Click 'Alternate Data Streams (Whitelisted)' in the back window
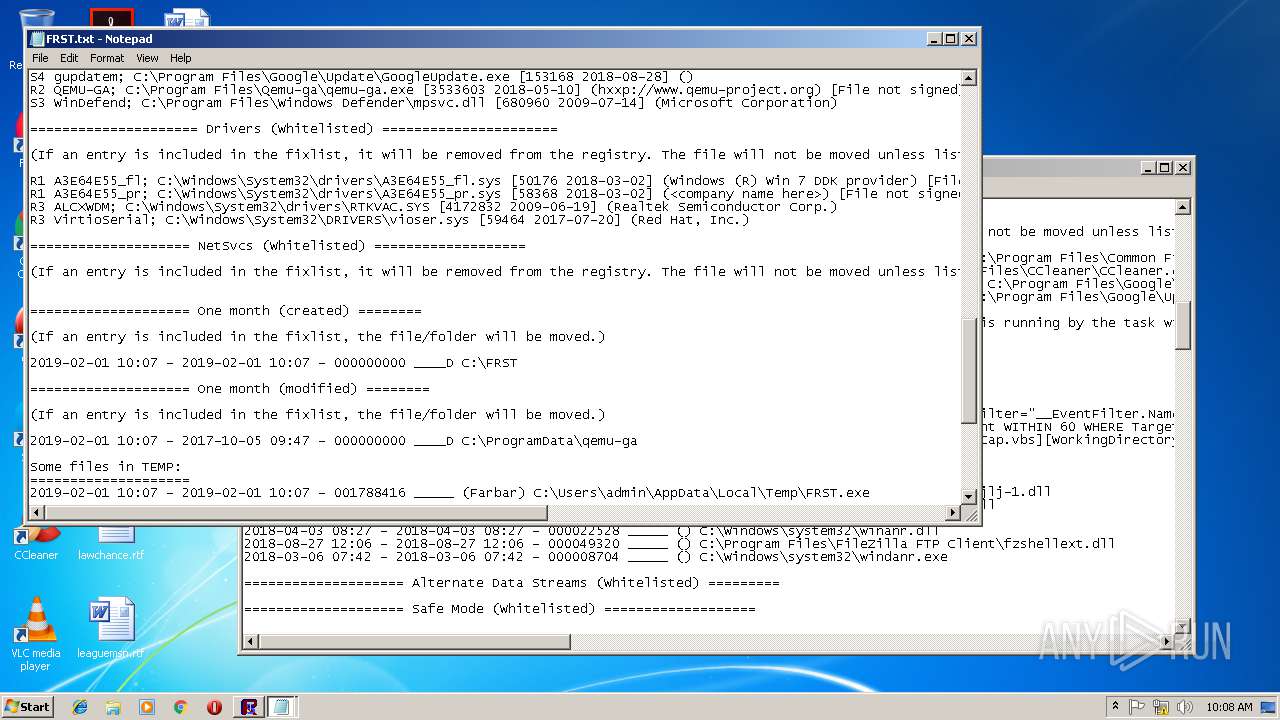 point(511,582)
